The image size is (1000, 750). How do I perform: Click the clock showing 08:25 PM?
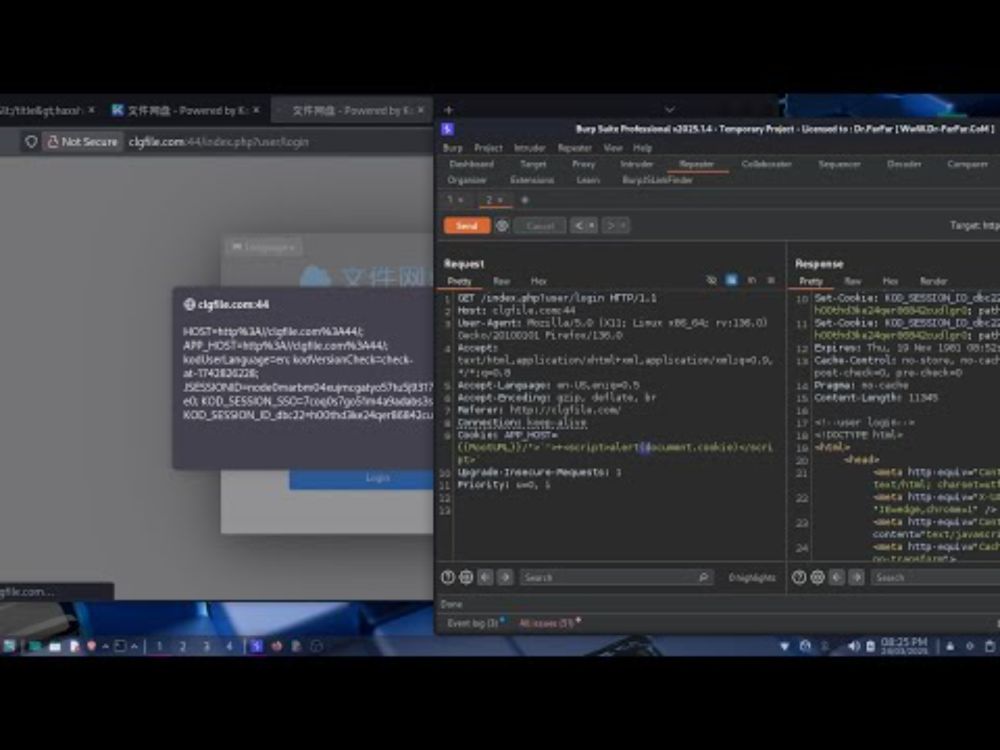tap(904, 645)
